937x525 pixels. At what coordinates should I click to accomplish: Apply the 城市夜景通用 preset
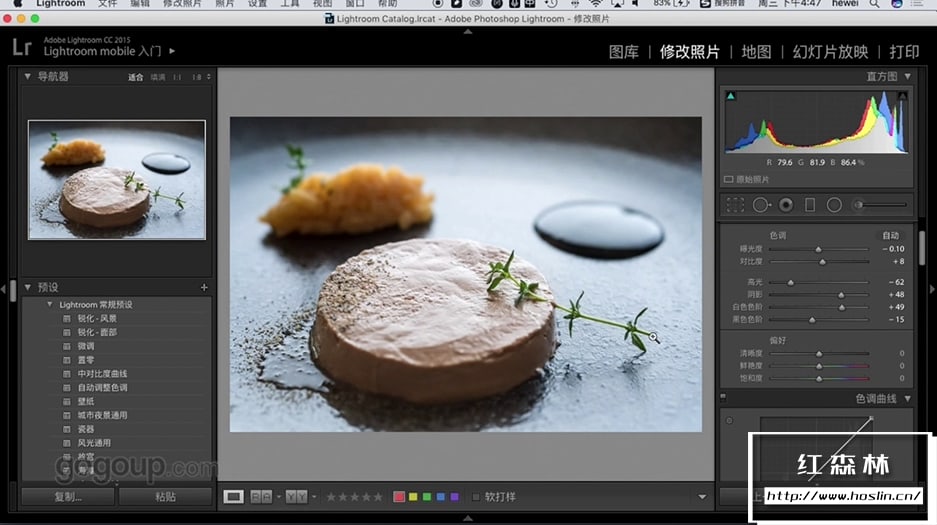(102, 415)
